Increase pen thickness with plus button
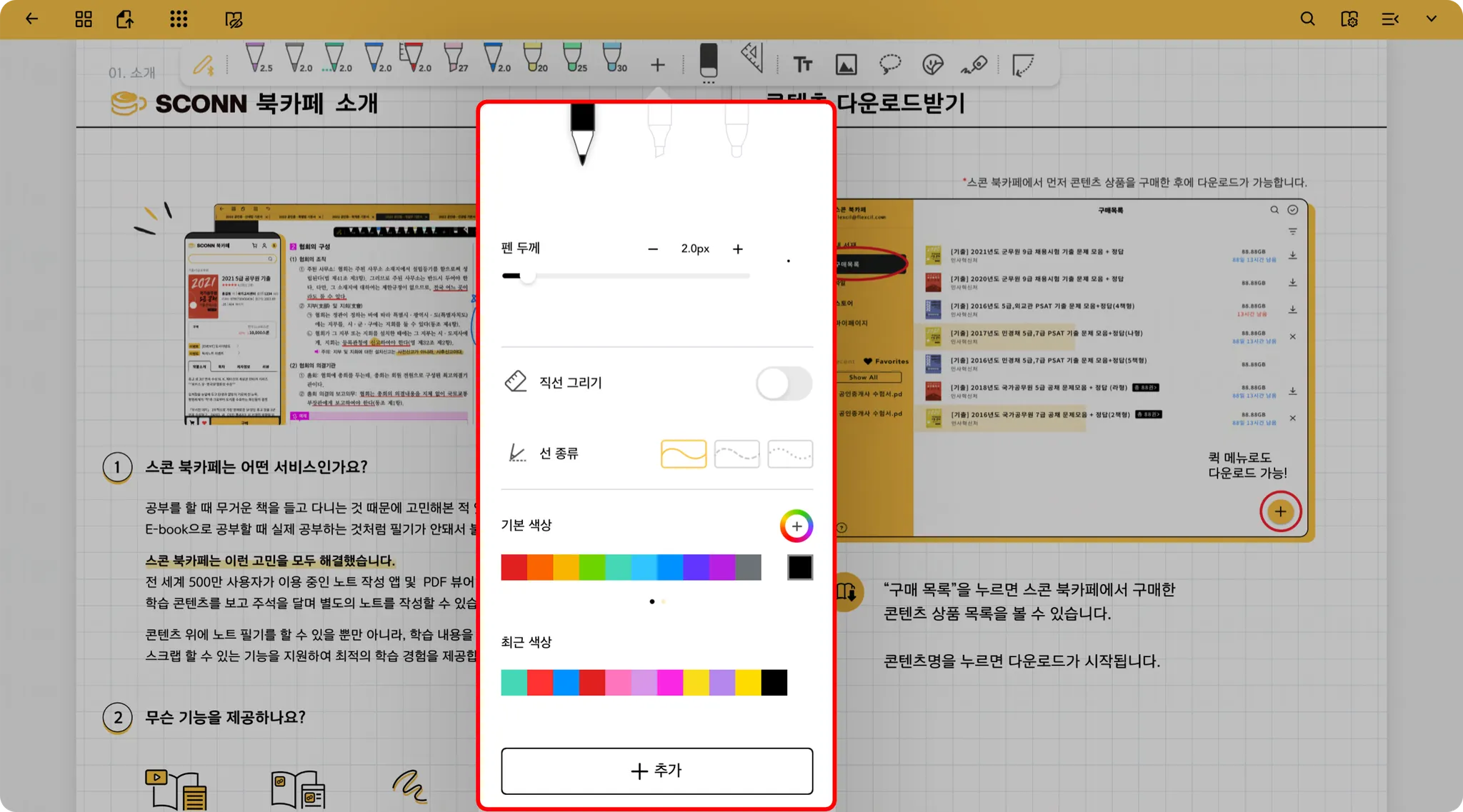Screen dimensions: 1463x812 (737, 249)
